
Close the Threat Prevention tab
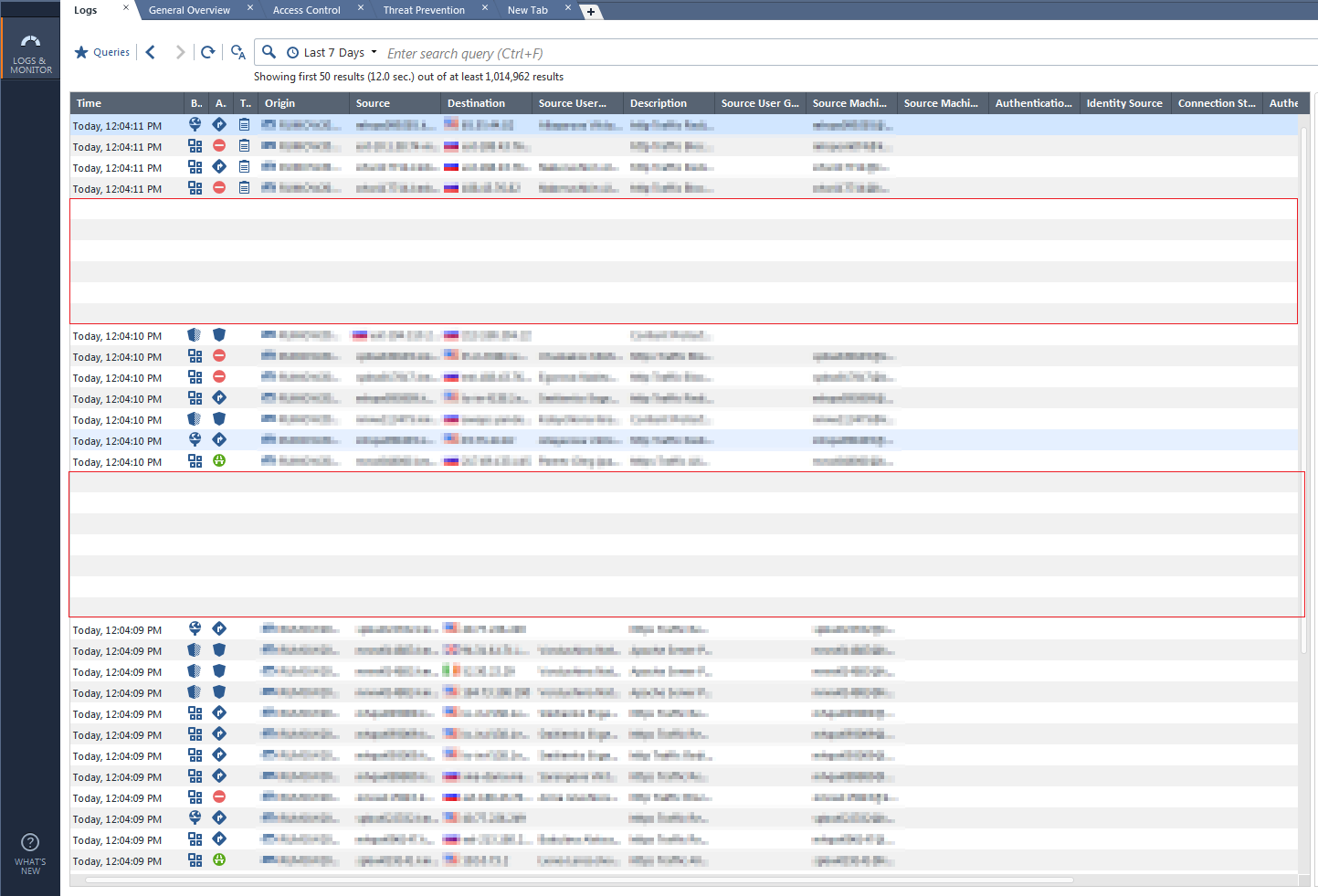pos(485,8)
